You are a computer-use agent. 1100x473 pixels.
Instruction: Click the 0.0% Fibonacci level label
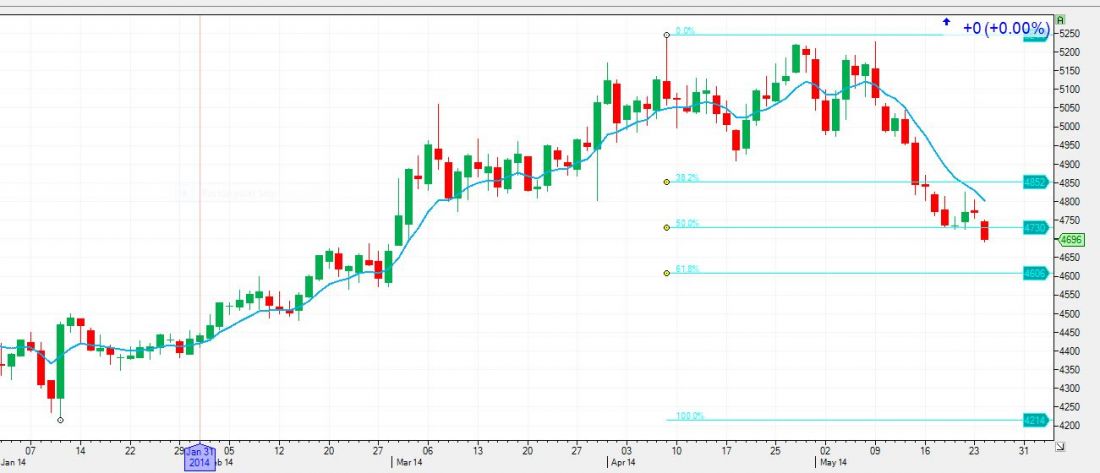(x=685, y=31)
